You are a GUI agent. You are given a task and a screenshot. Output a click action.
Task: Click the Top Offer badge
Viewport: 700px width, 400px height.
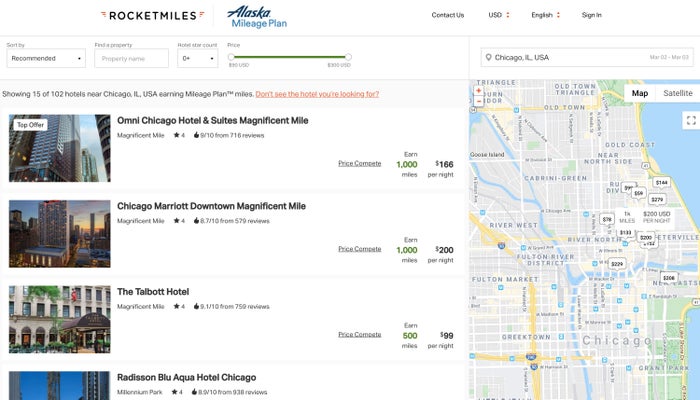pos(30,125)
